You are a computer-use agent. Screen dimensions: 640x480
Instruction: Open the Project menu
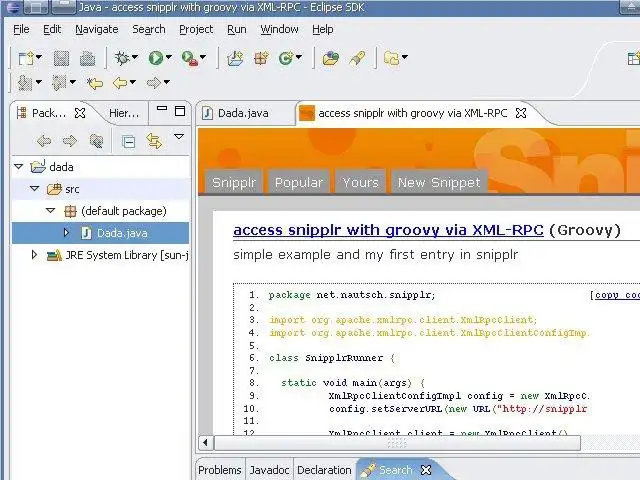(196, 29)
